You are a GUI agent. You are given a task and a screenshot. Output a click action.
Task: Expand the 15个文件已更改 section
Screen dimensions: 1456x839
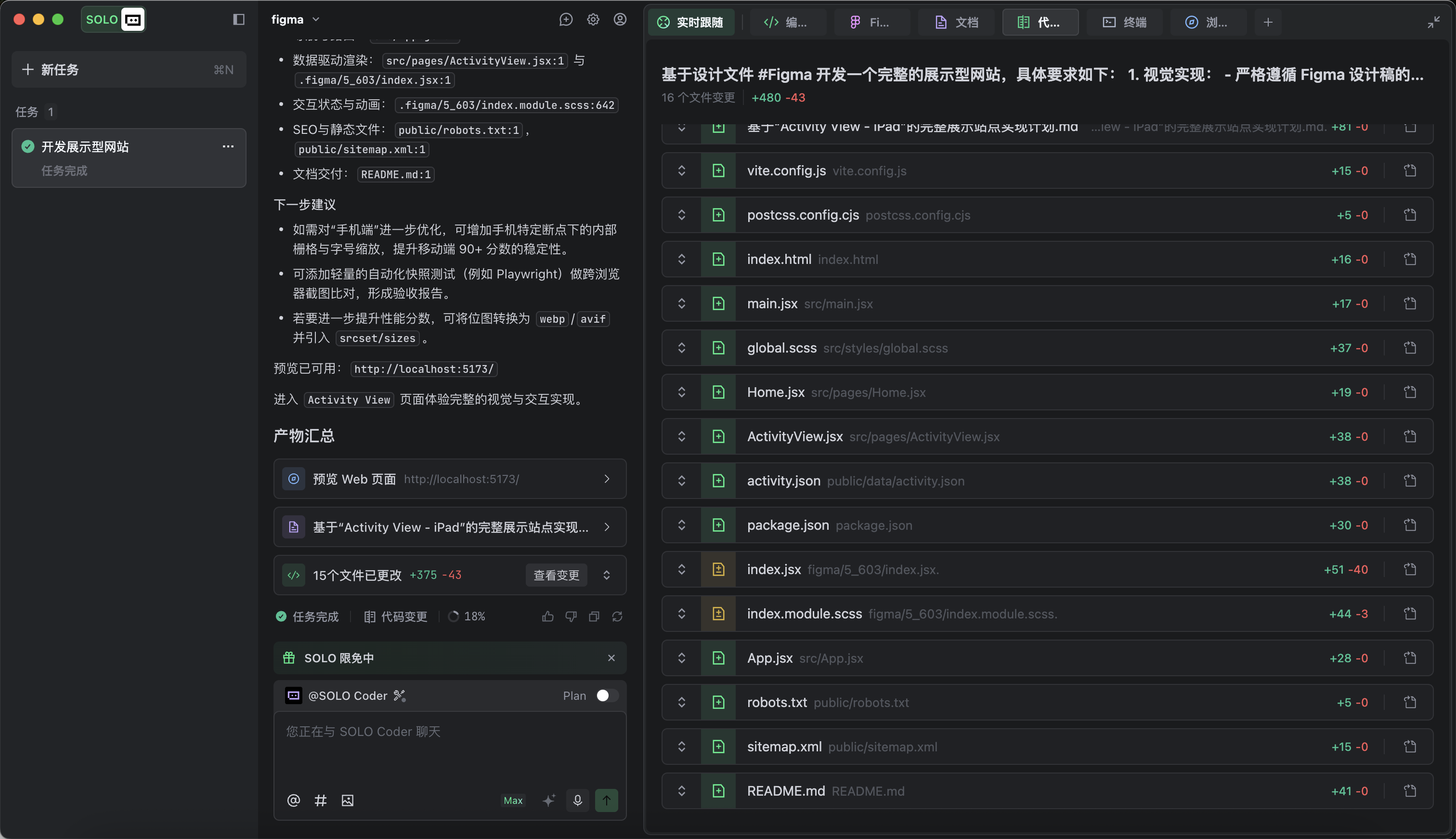(x=607, y=575)
